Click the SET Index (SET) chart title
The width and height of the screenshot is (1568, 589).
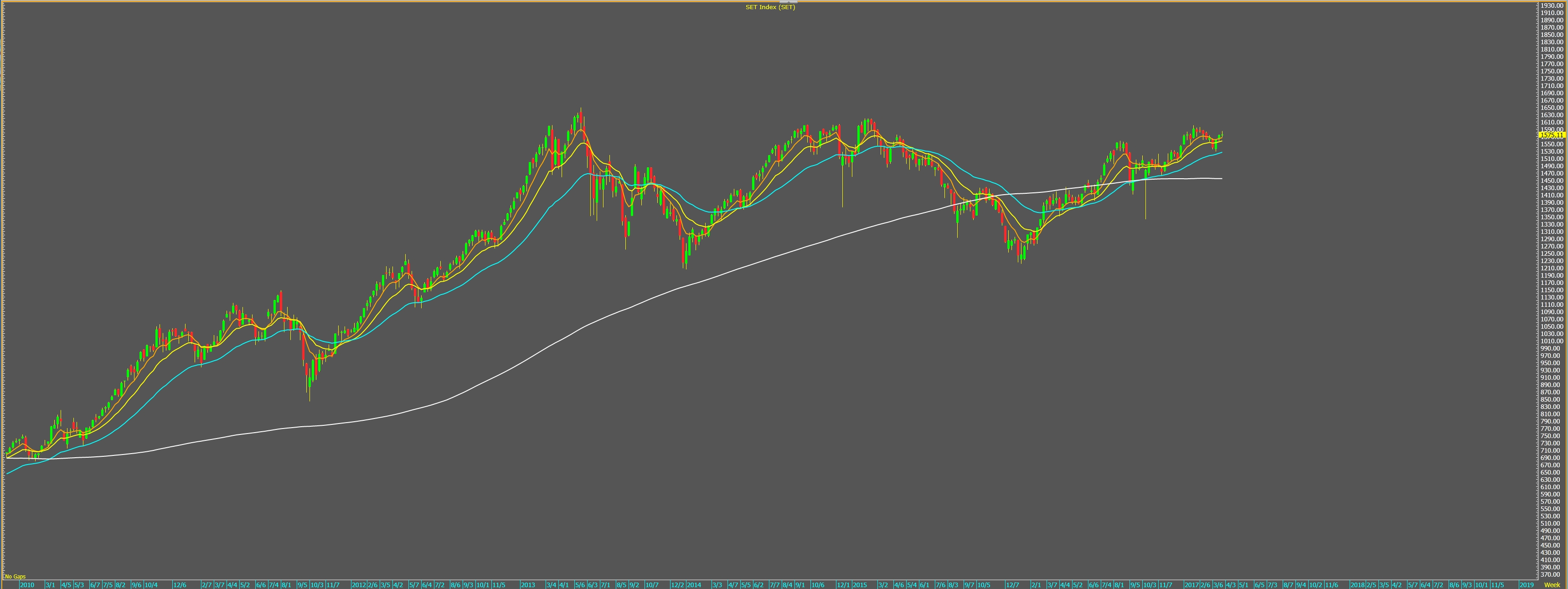click(x=770, y=7)
